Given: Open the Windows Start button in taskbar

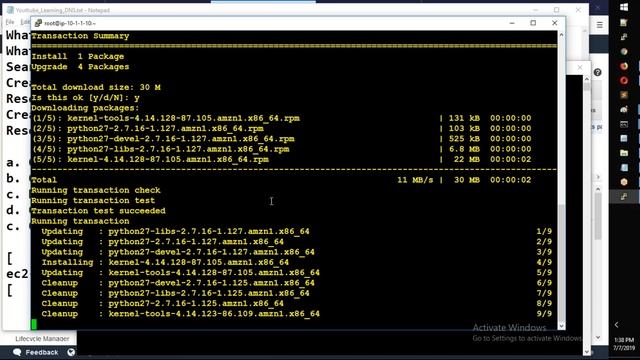Looking at the screenshot, I should 624,7.
